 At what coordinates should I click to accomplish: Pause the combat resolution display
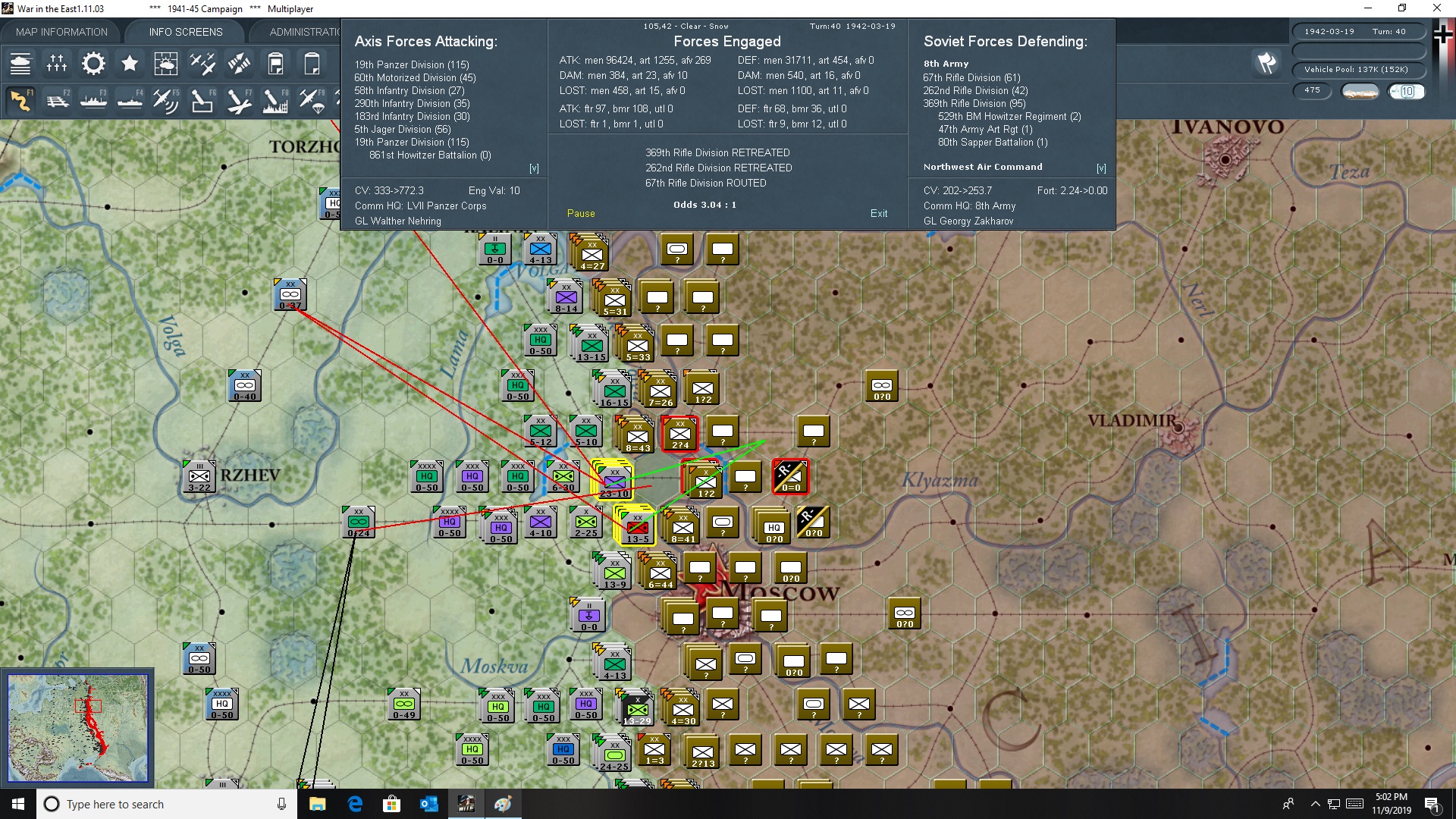tap(581, 213)
